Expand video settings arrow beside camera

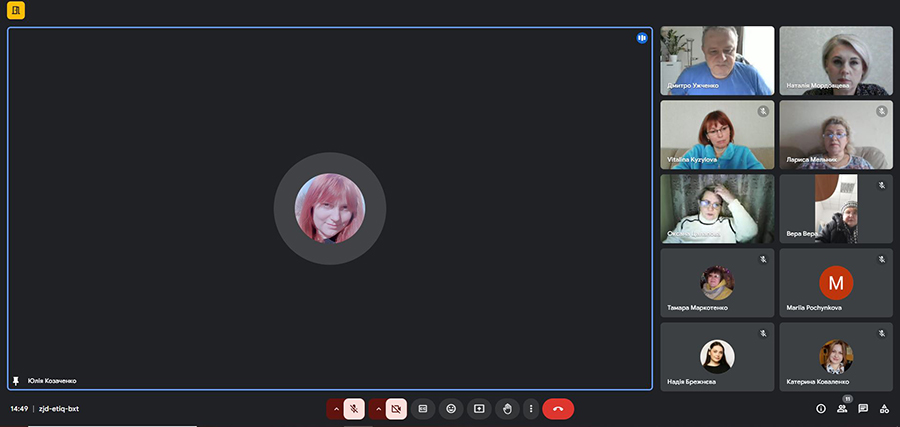click(x=377, y=408)
